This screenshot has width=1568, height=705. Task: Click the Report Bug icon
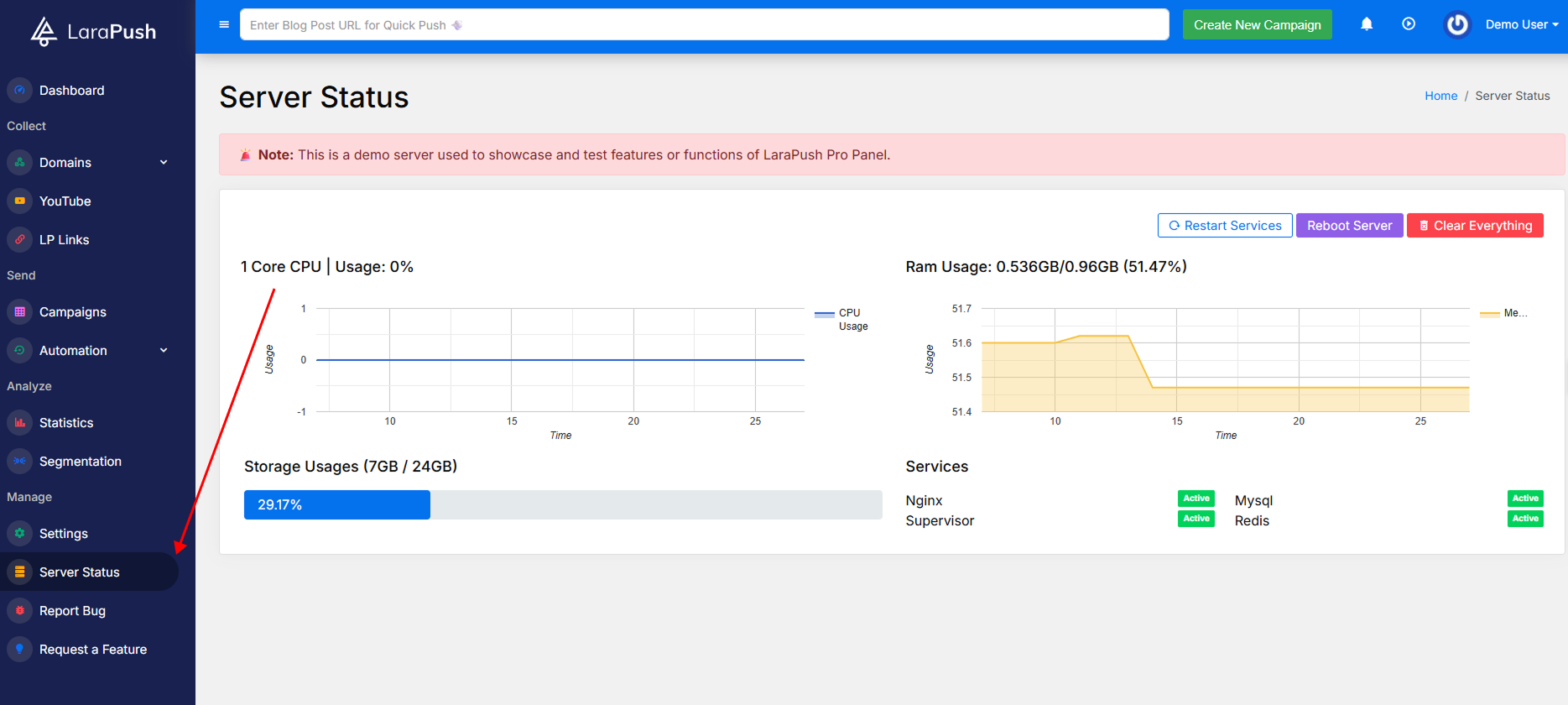[x=20, y=610]
